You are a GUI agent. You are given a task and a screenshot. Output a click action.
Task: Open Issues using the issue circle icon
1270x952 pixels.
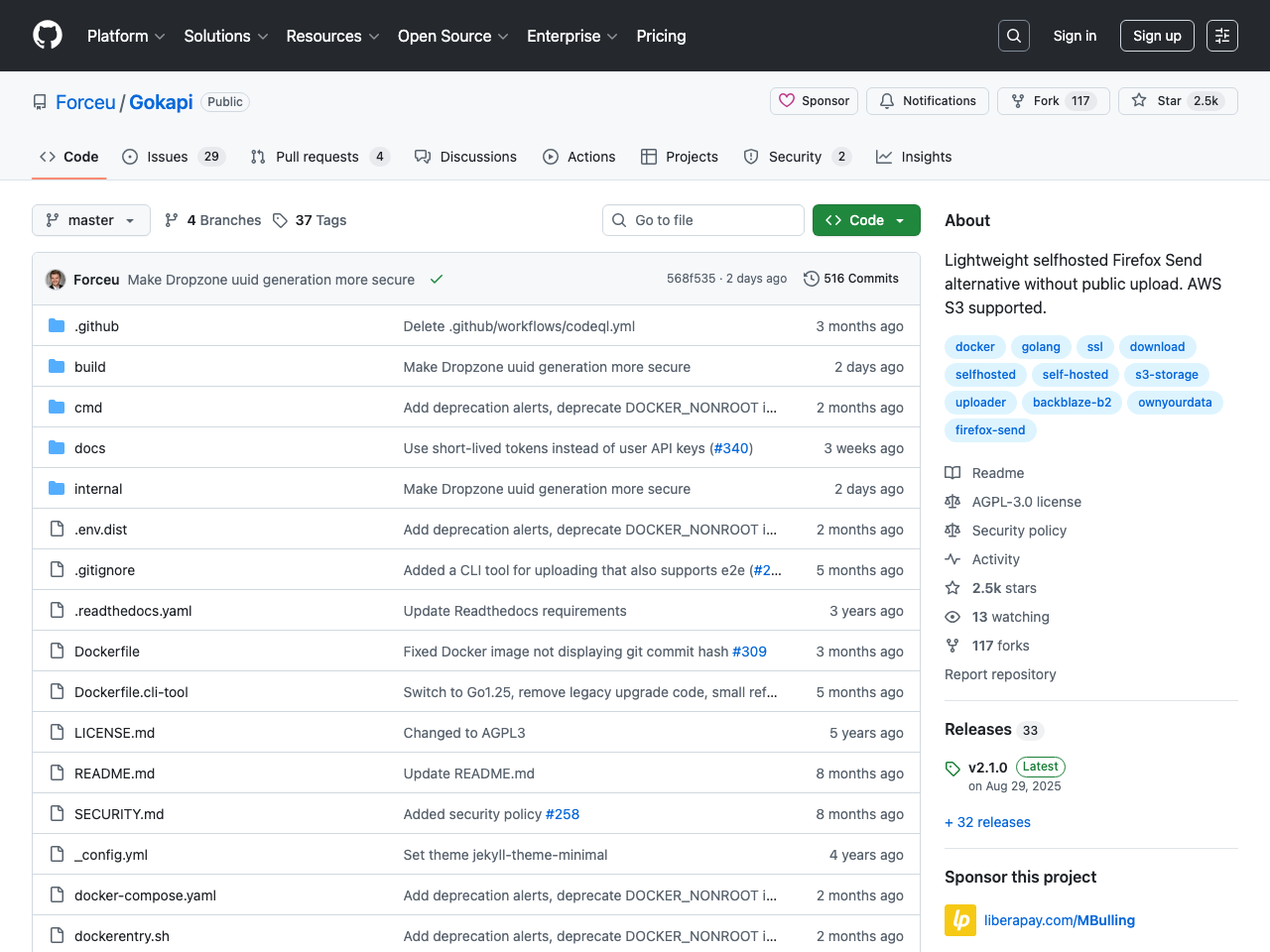click(x=128, y=157)
